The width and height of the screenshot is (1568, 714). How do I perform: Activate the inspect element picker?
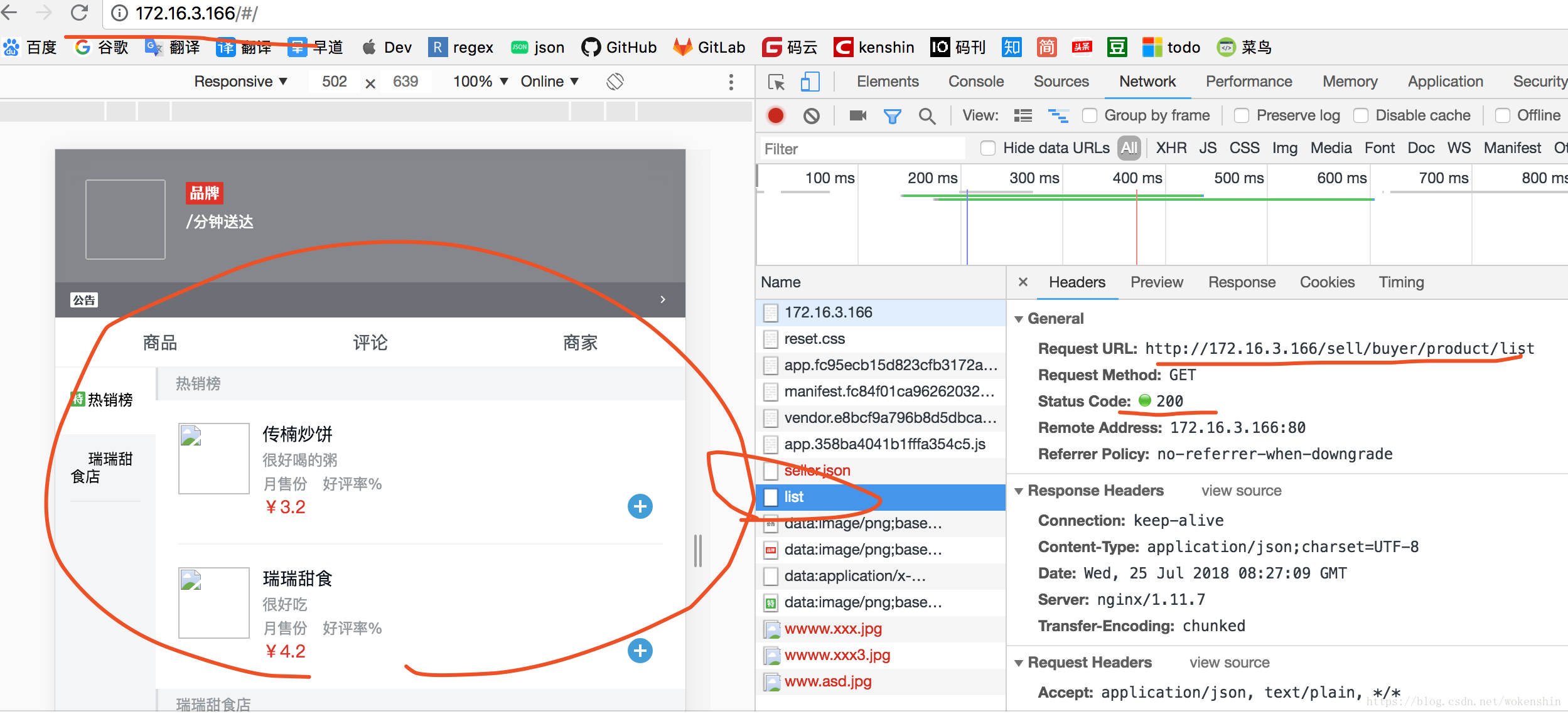(x=776, y=82)
